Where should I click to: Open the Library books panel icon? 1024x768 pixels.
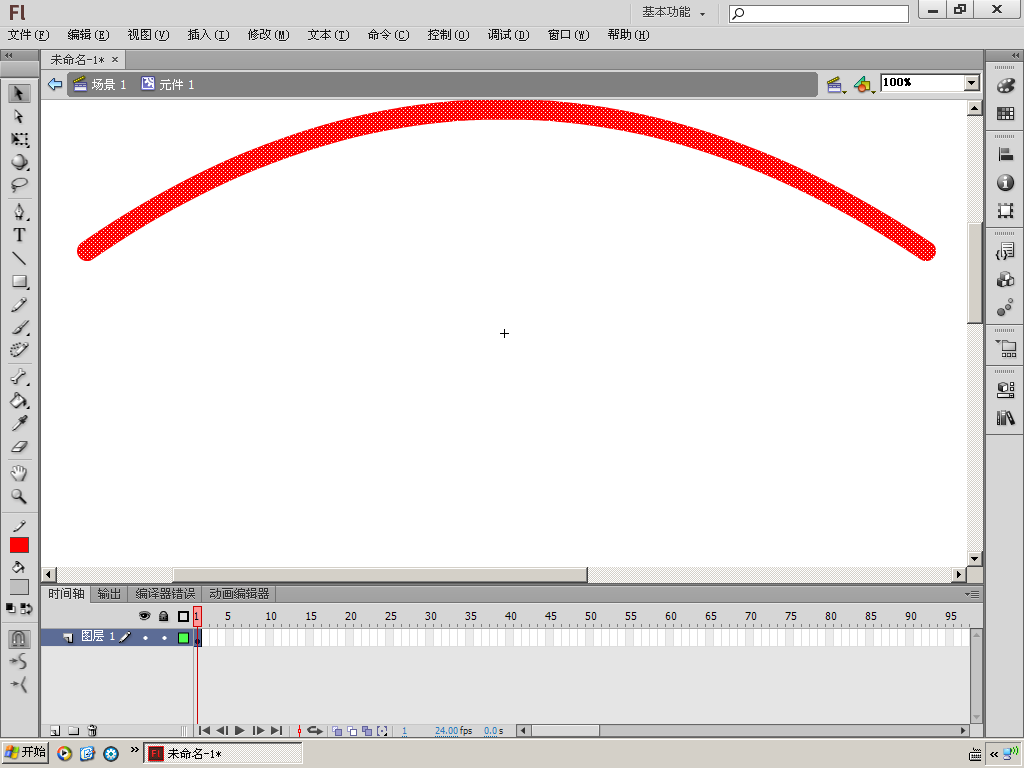pyautogui.click(x=1005, y=417)
